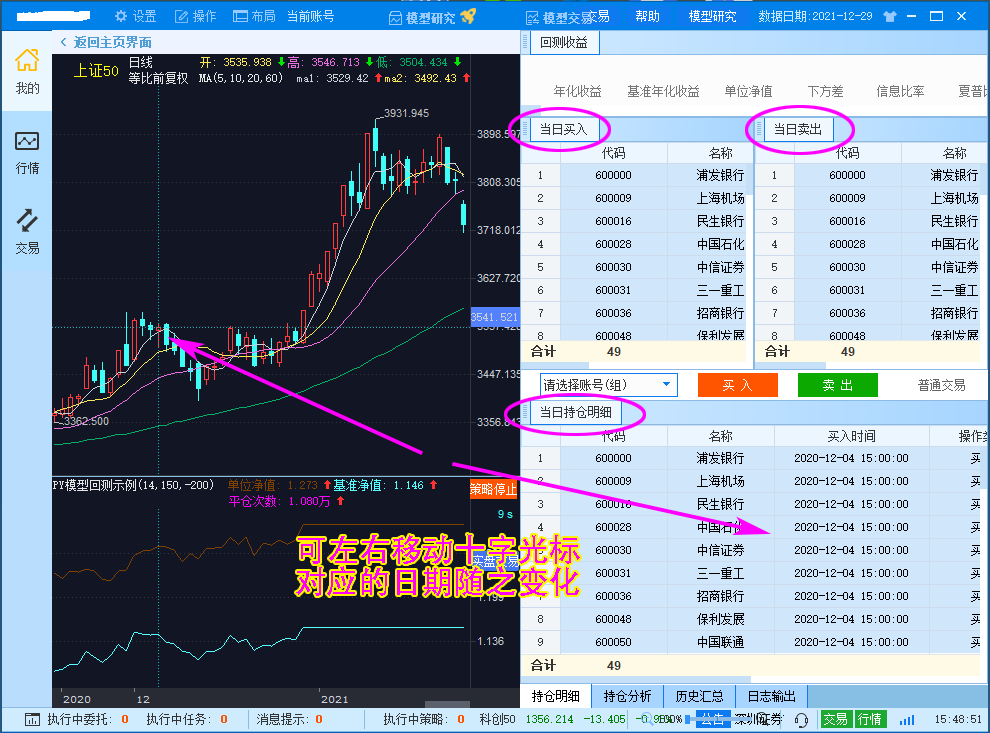Click the headset support icon in status bar
The height and width of the screenshot is (733, 990).
(x=801, y=719)
